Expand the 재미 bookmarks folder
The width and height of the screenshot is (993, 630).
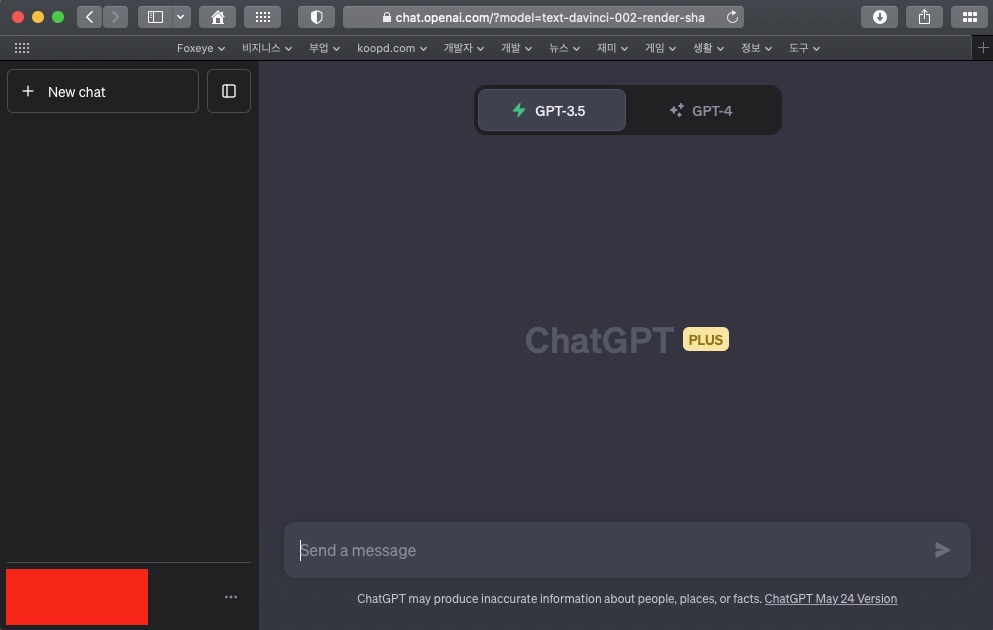click(612, 48)
